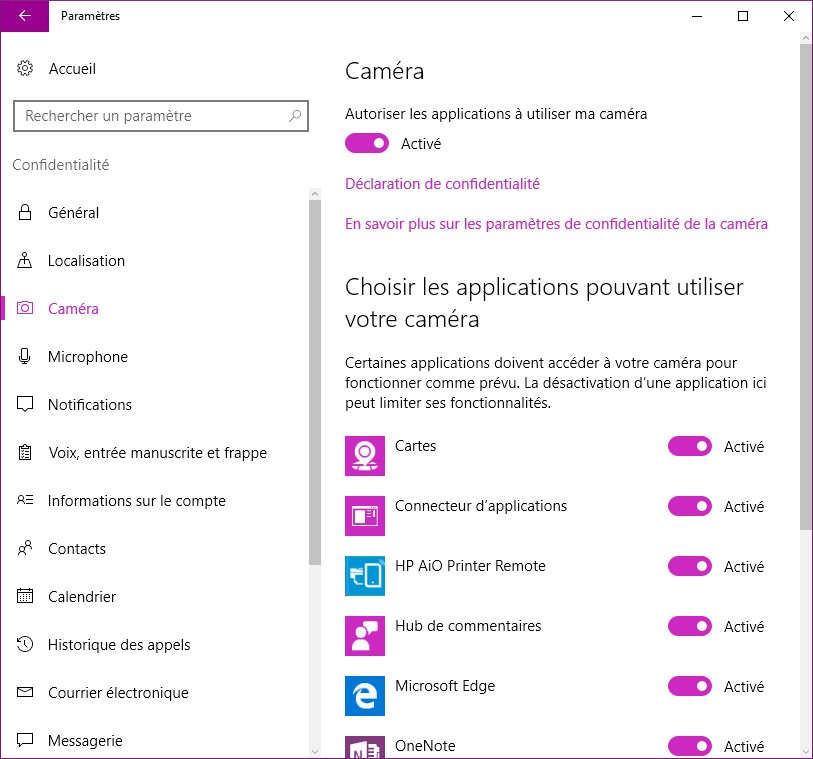The width and height of the screenshot is (813, 759).
Task: Select Localisation in the sidebar
Action: [86, 261]
